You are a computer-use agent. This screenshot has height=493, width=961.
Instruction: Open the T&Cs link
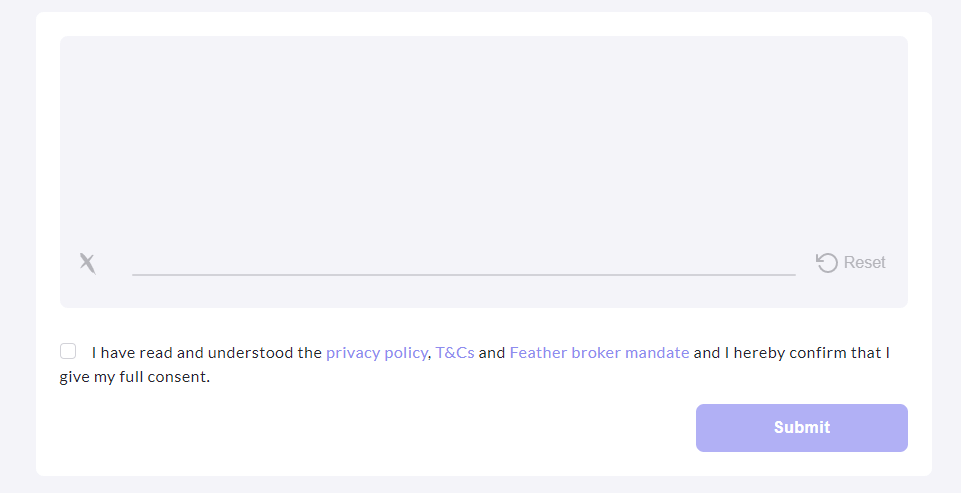pyautogui.click(x=455, y=353)
